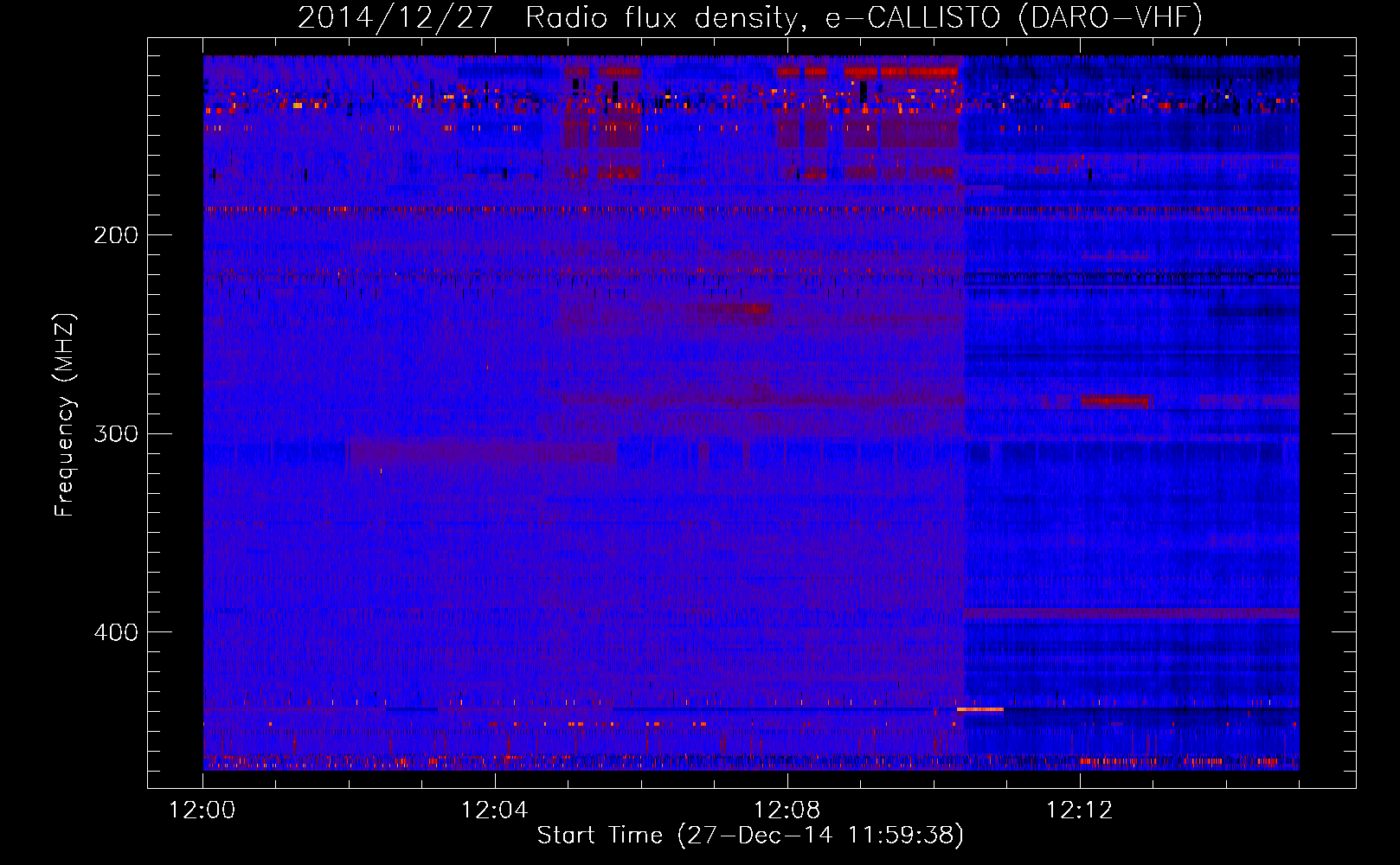Click the 300 frequency tick label
The width and height of the screenshot is (1400, 865).
(x=115, y=433)
